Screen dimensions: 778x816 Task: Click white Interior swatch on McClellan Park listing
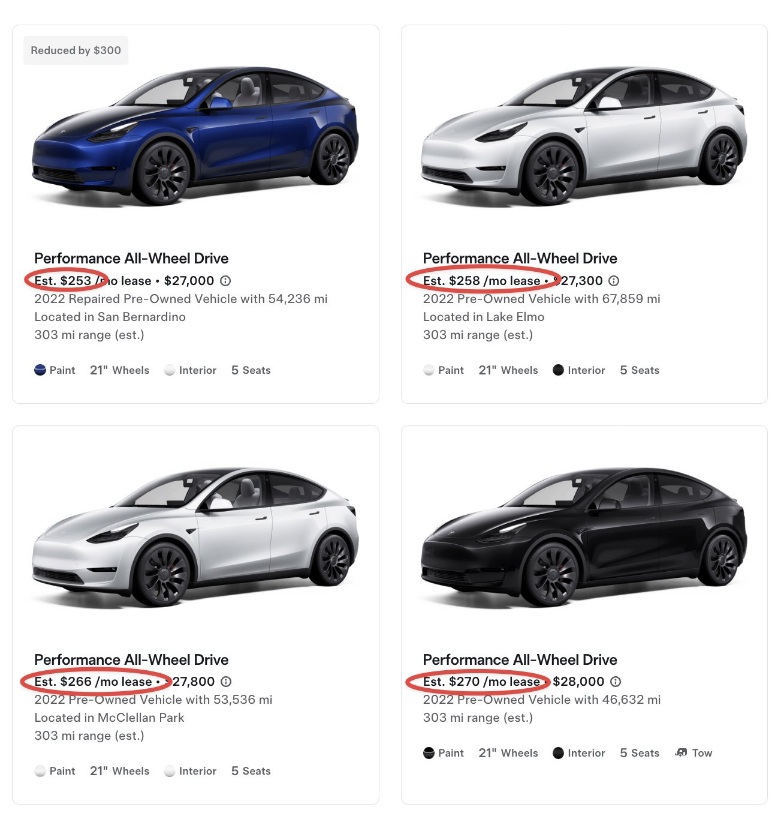tap(170, 771)
